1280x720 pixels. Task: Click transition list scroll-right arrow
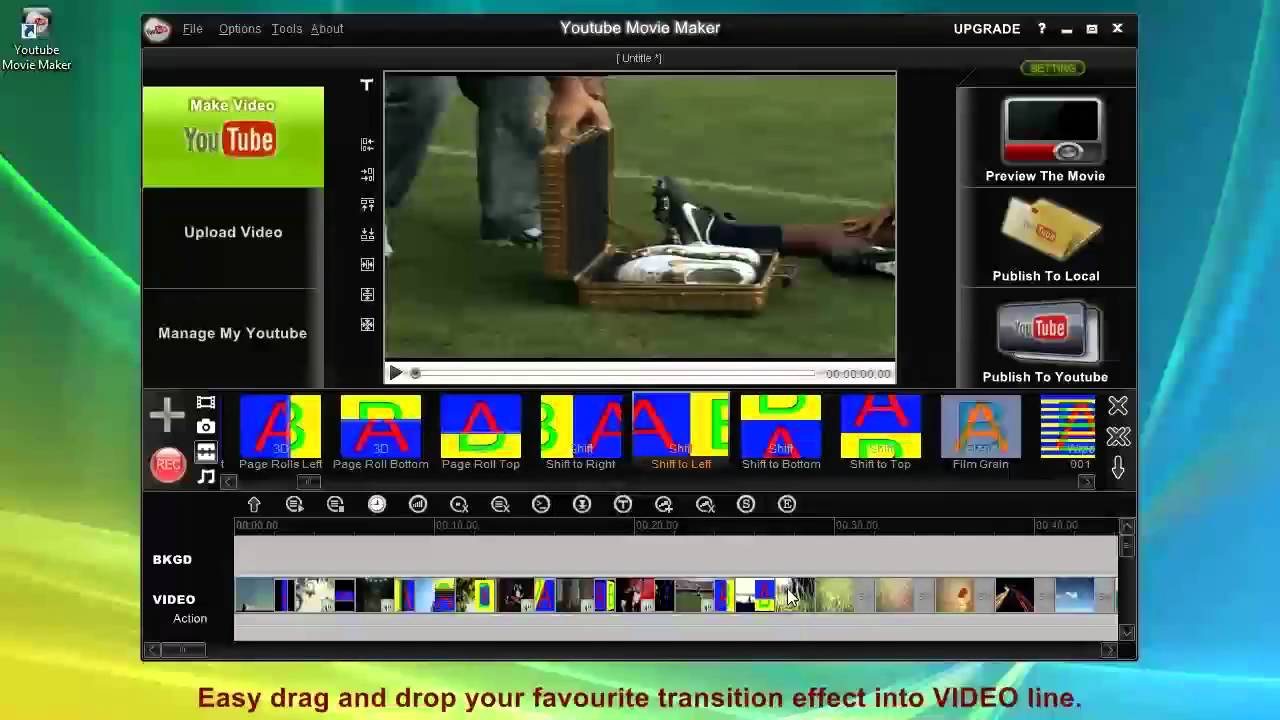coord(1086,482)
